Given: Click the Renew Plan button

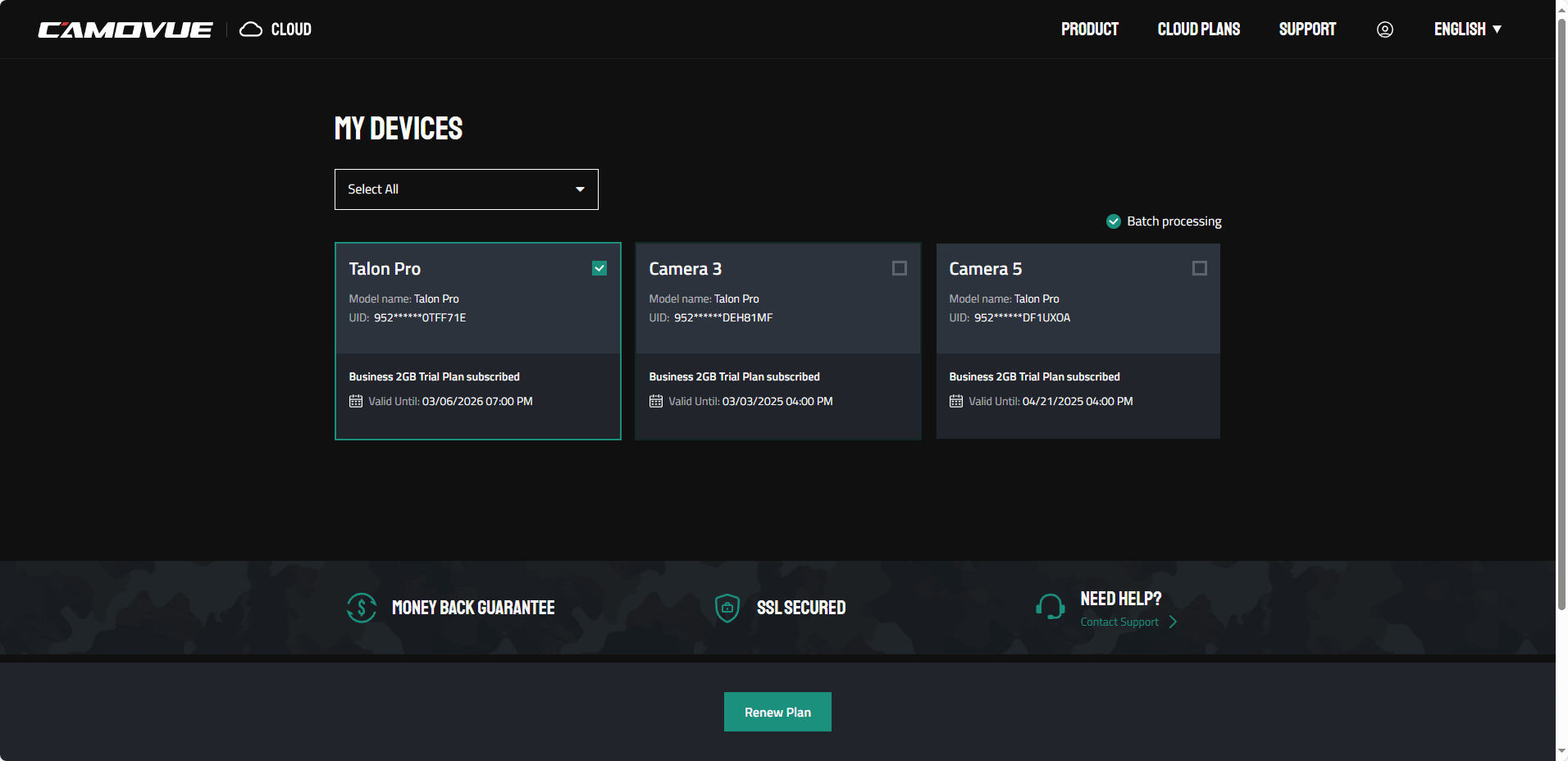Looking at the screenshot, I should (777, 712).
